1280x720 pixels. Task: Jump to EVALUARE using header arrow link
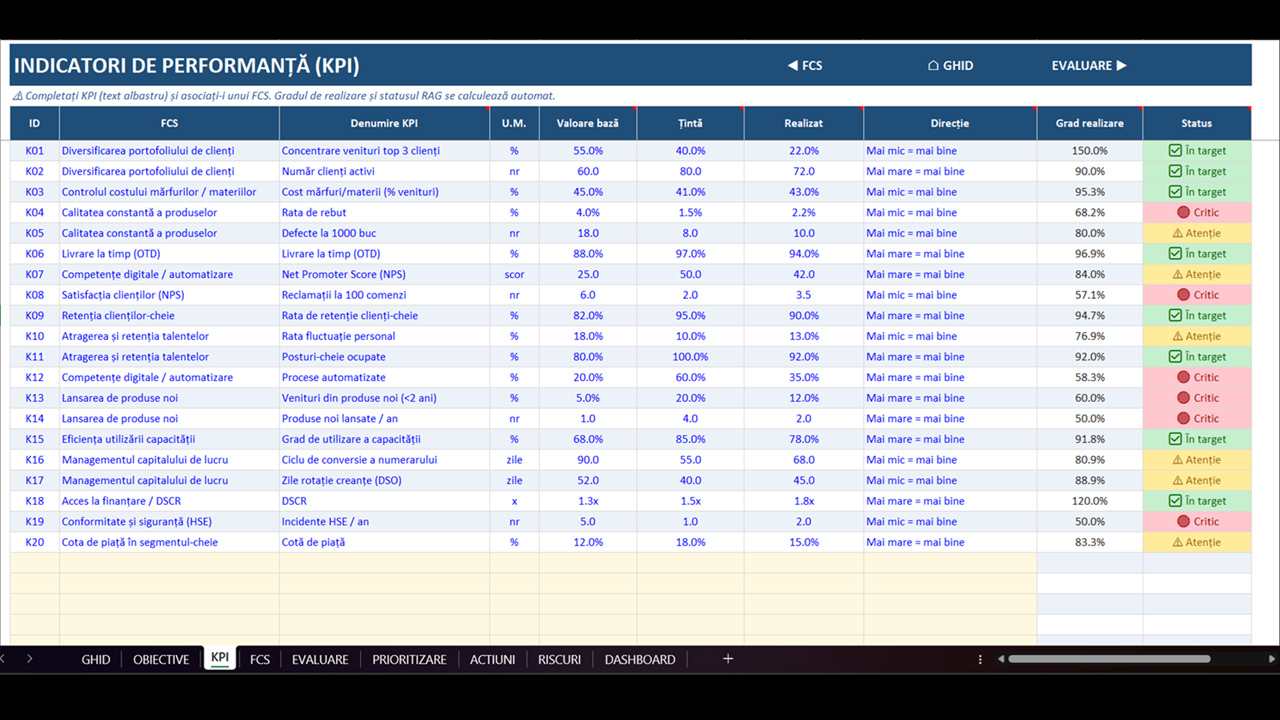pyautogui.click(x=1089, y=65)
